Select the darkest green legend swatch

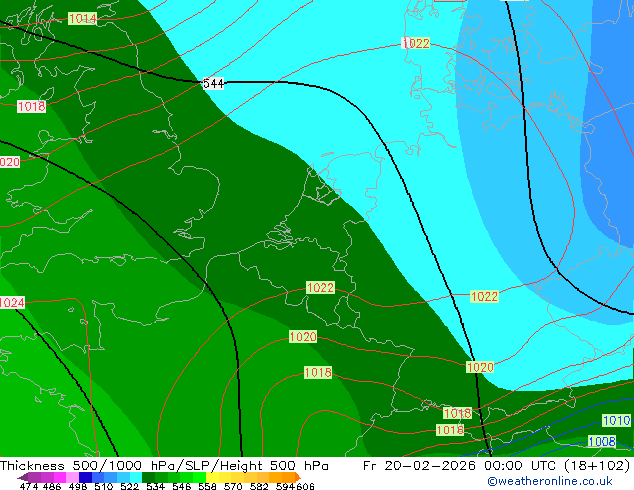coord(148,477)
